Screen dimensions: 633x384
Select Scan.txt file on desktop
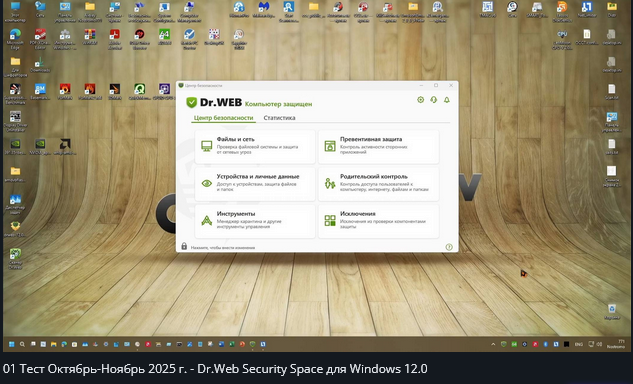point(612,92)
